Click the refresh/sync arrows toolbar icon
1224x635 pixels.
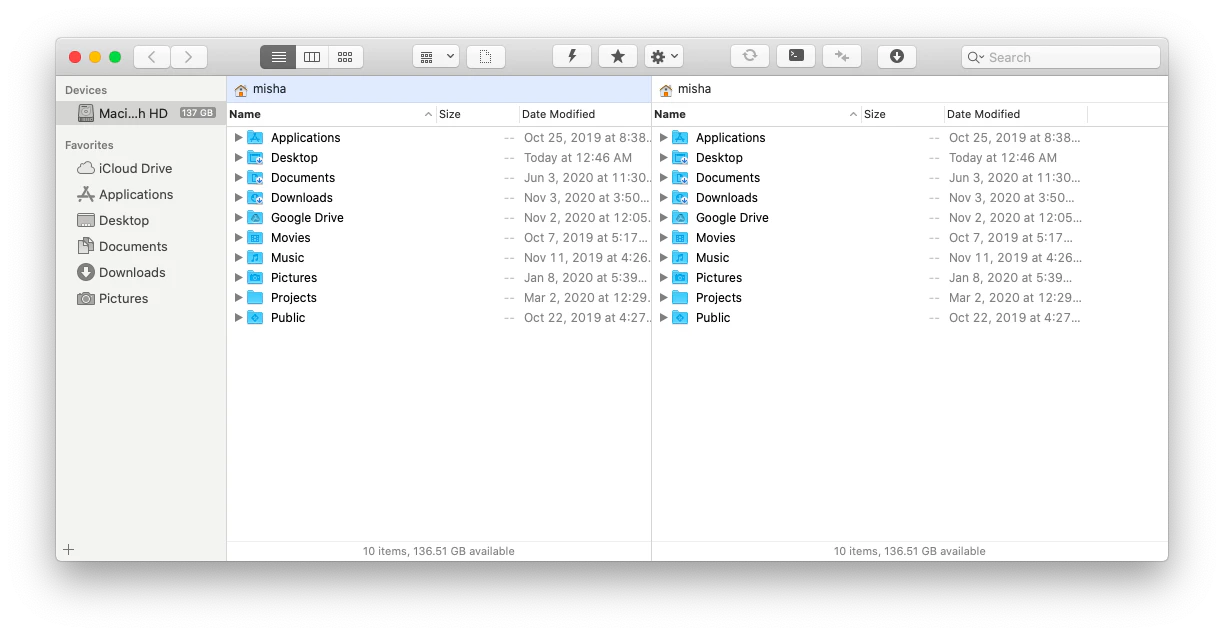coord(749,57)
